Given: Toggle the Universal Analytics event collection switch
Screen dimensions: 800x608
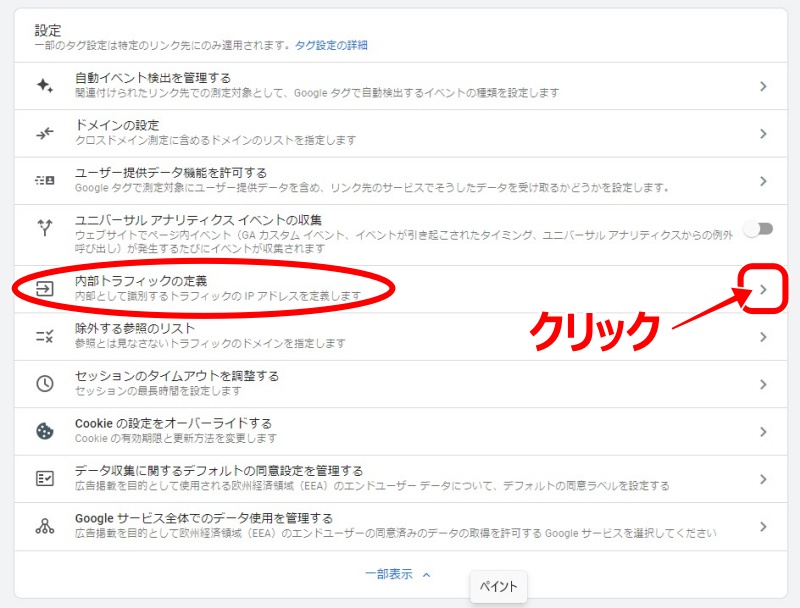Looking at the screenshot, I should point(758,229).
